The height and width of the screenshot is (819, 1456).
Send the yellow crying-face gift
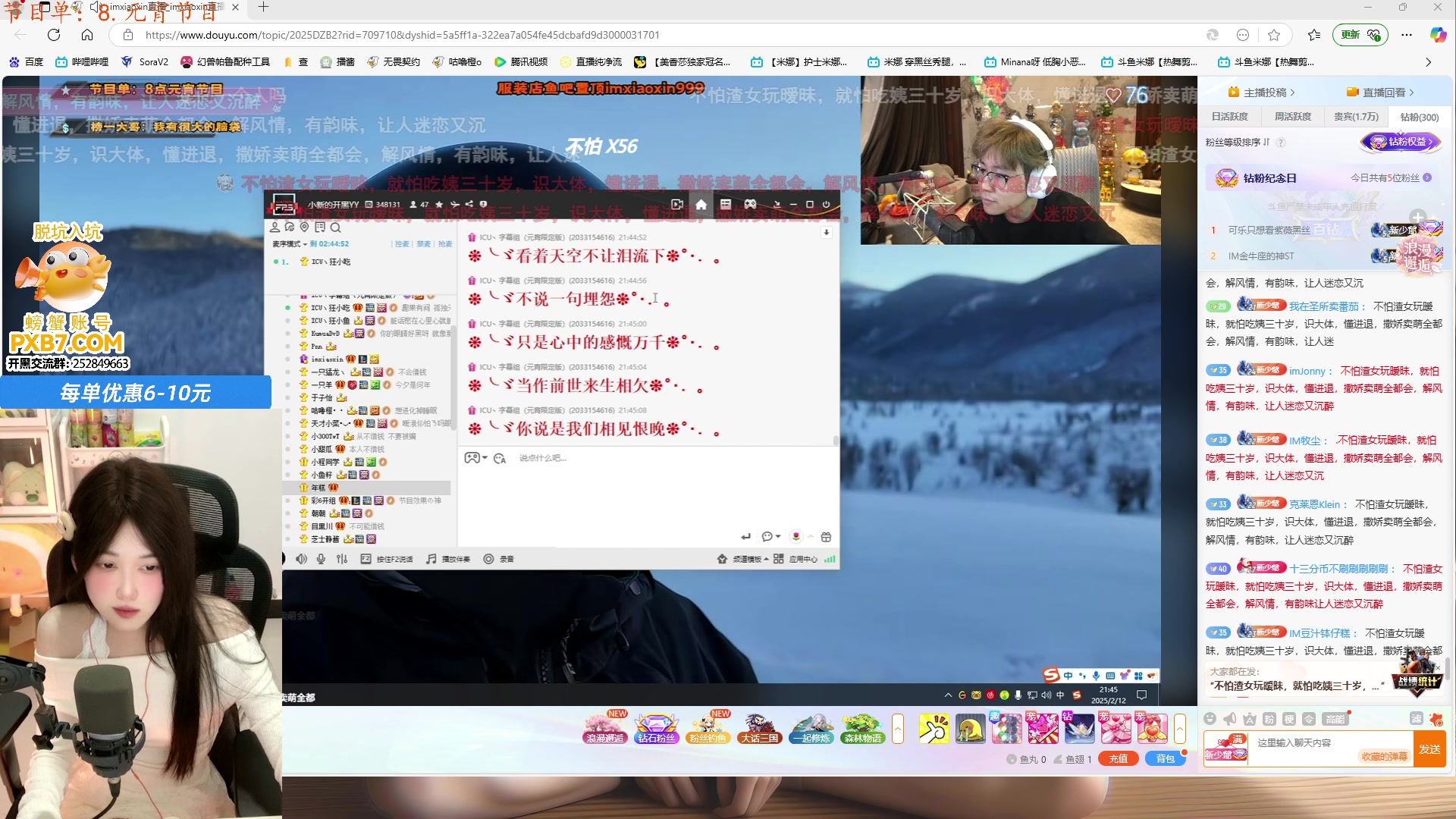(970, 729)
